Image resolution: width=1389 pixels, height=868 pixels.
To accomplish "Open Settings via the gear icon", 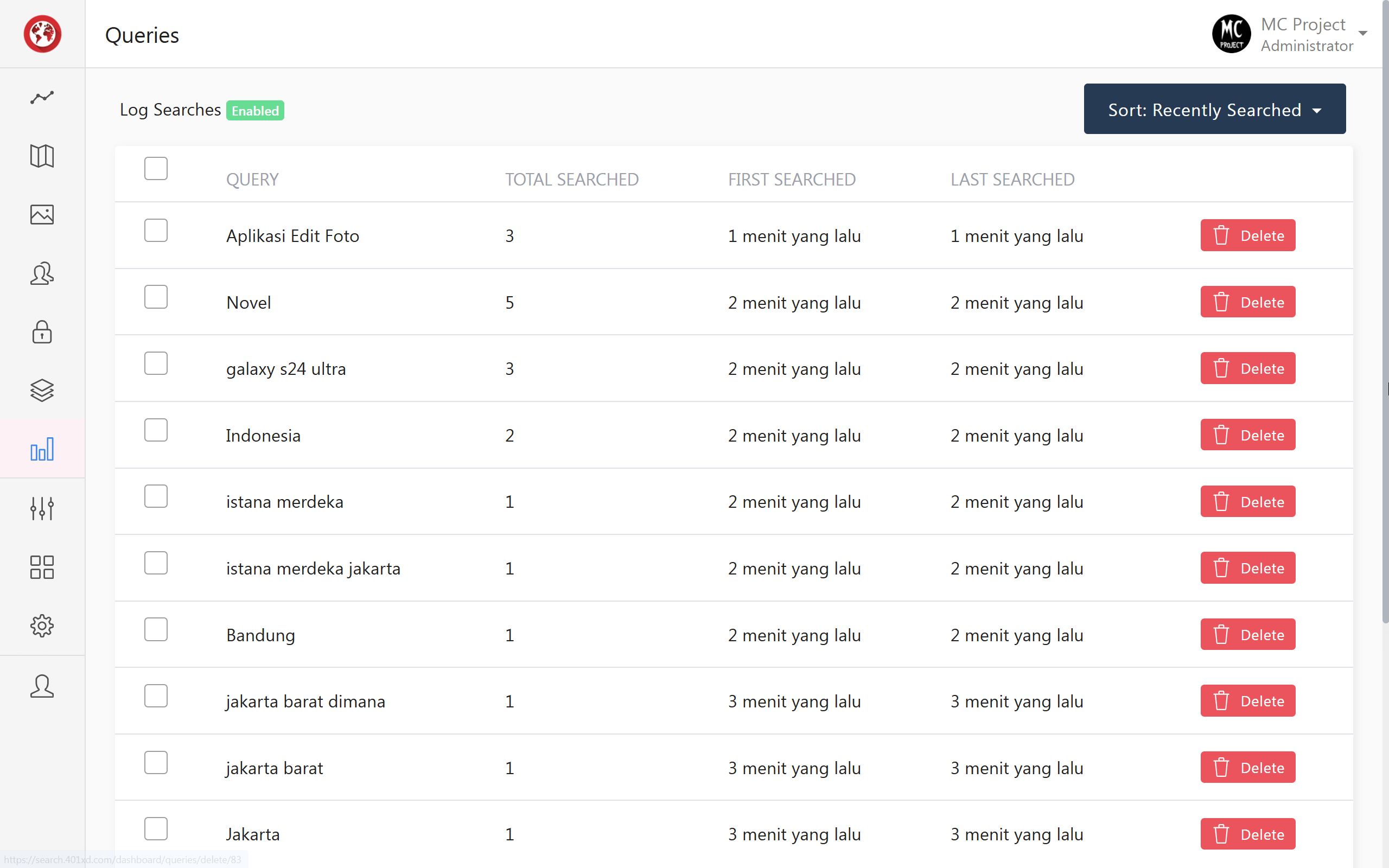I will pyautogui.click(x=42, y=626).
